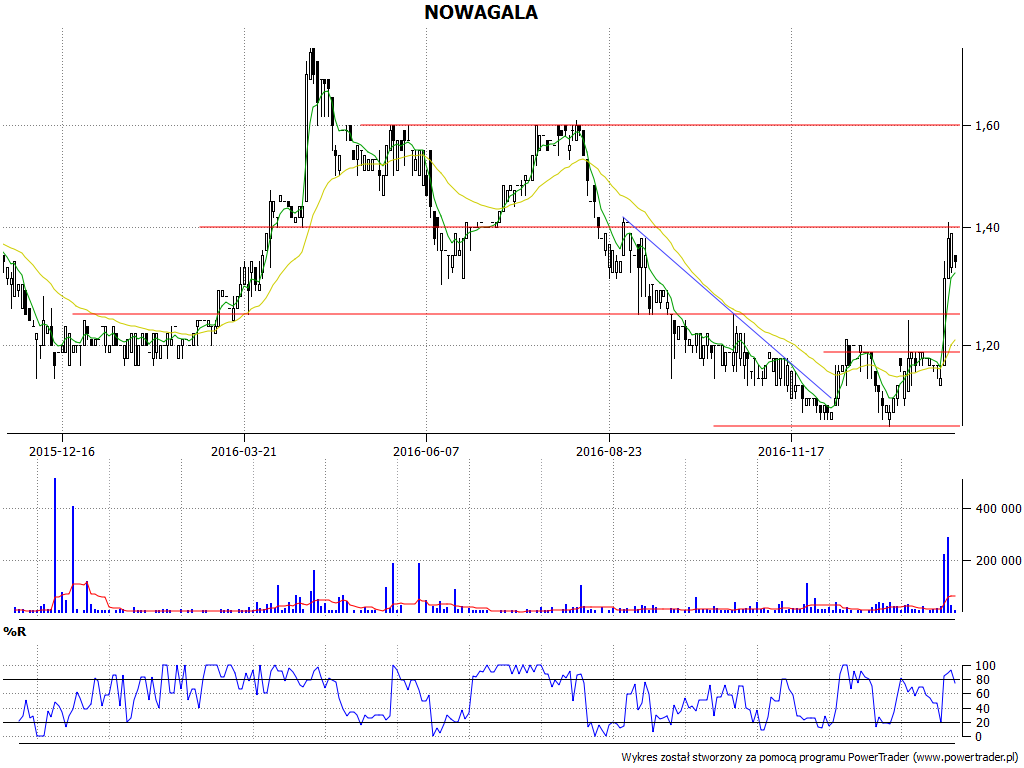The height and width of the screenshot is (768, 1024).
Task: Click the blue descending trend line
Action: pos(727,307)
